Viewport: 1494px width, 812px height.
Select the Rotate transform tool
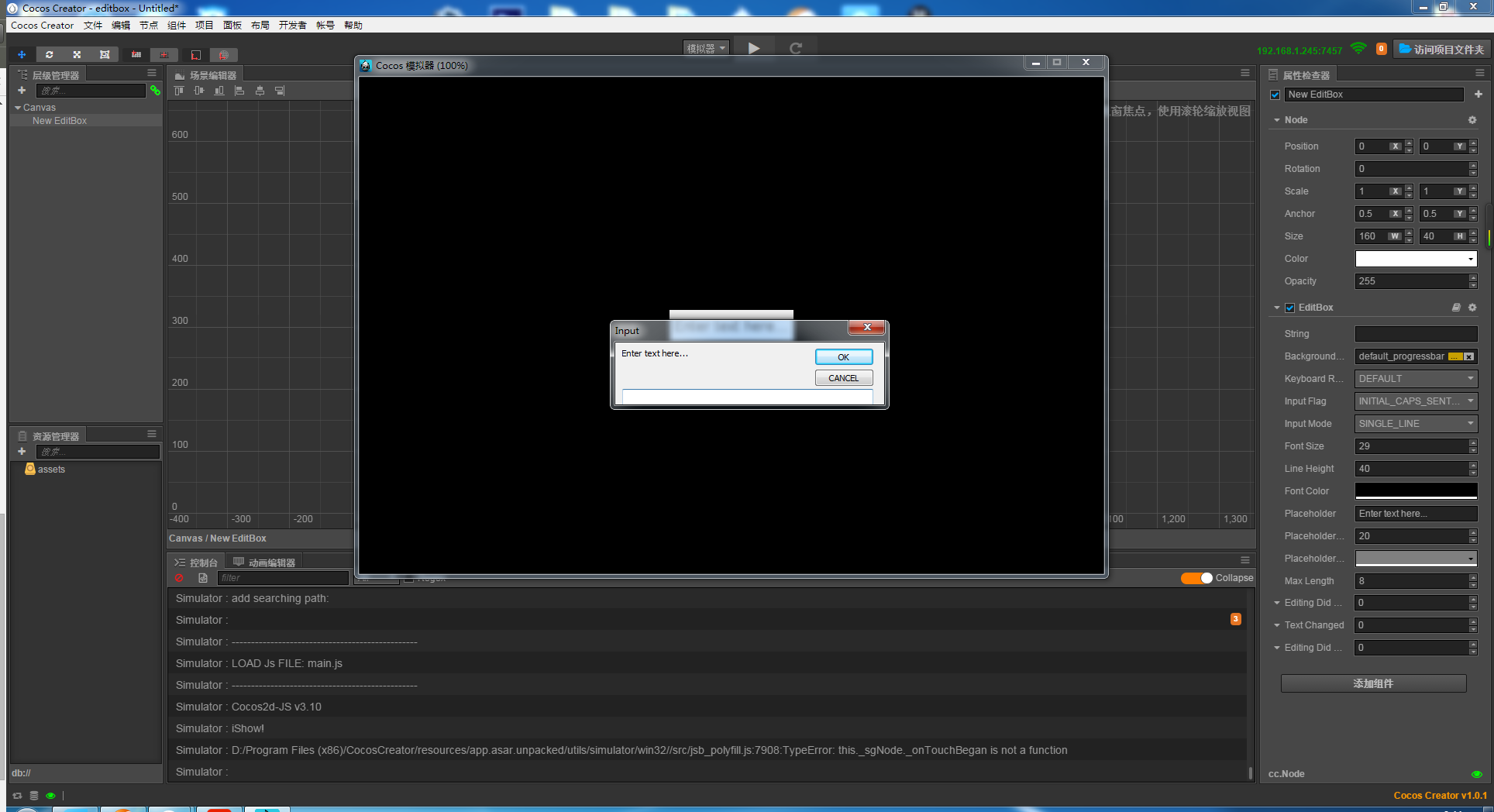click(x=49, y=54)
